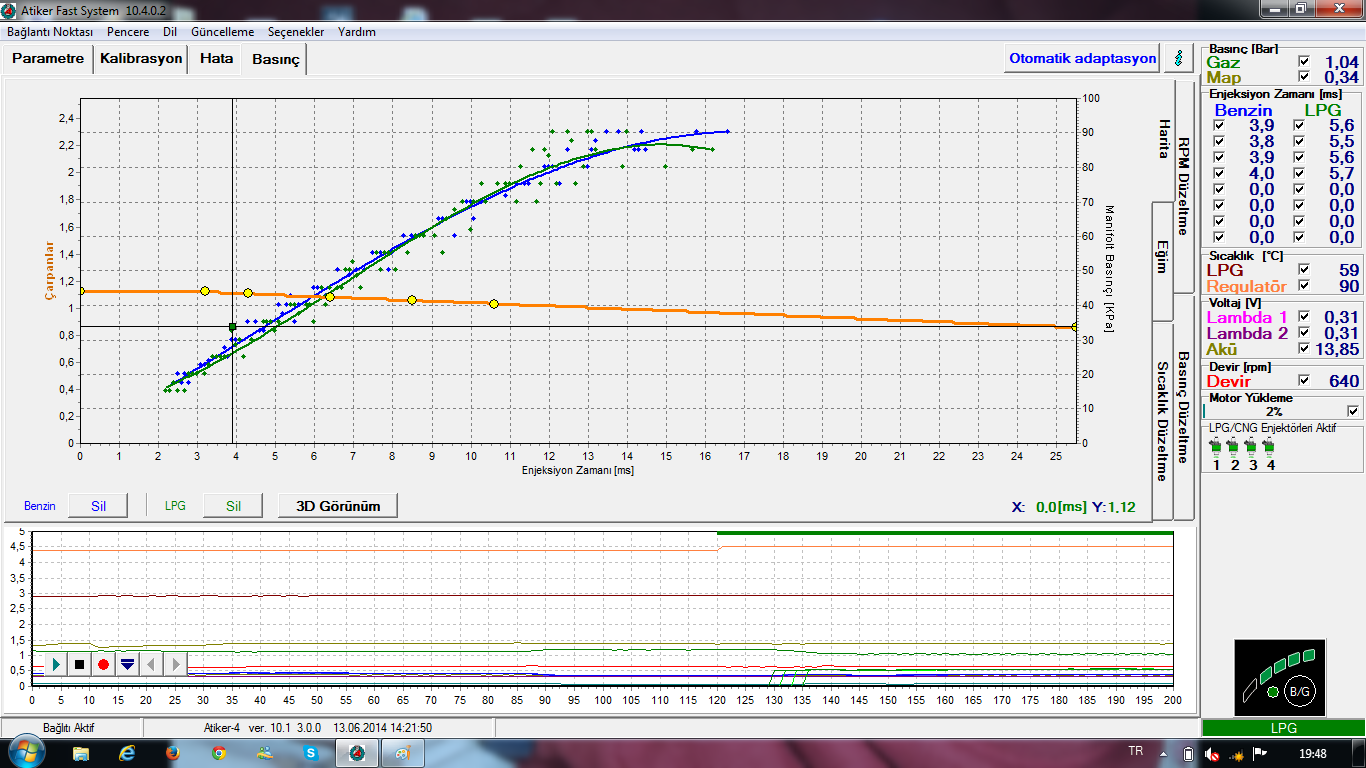Open Windows Start menu
Image resolution: width=1366 pixels, height=768 pixels.
[25, 752]
